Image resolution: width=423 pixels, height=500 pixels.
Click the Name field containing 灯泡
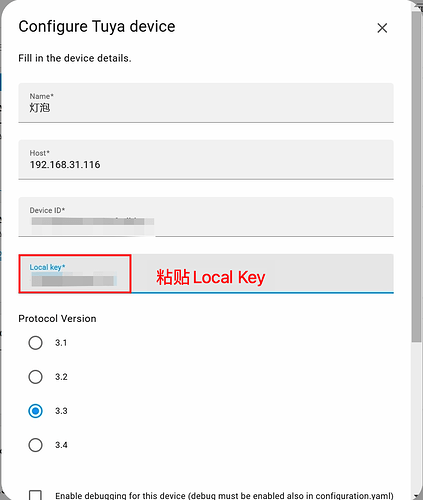point(206,103)
